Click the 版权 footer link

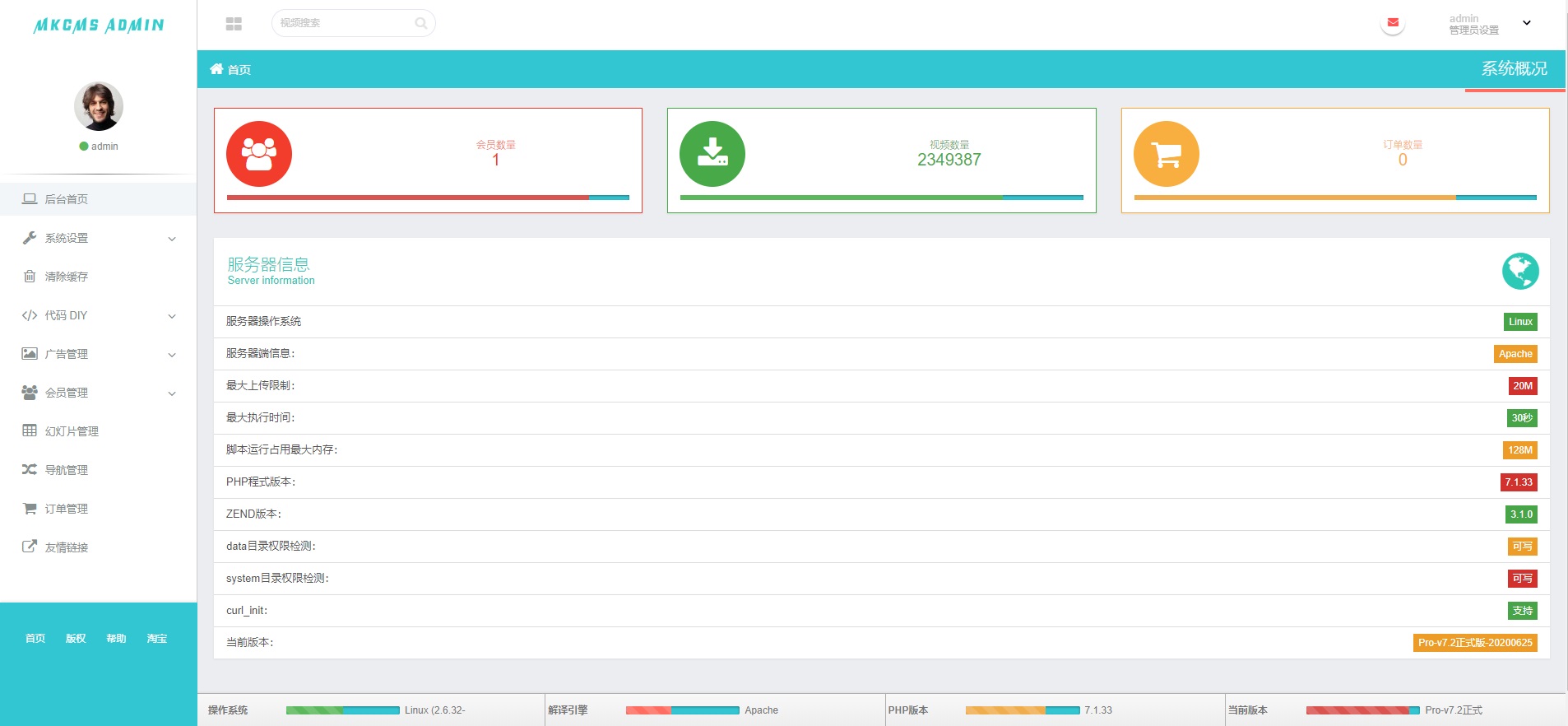[x=76, y=639]
